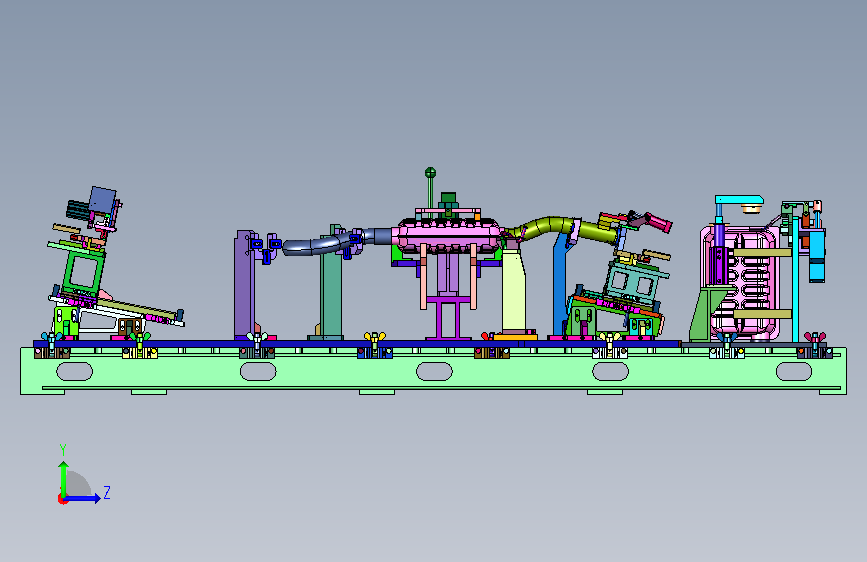Select the green ball knob atop center fixture
Screen dimensions: 867x562
click(430, 173)
